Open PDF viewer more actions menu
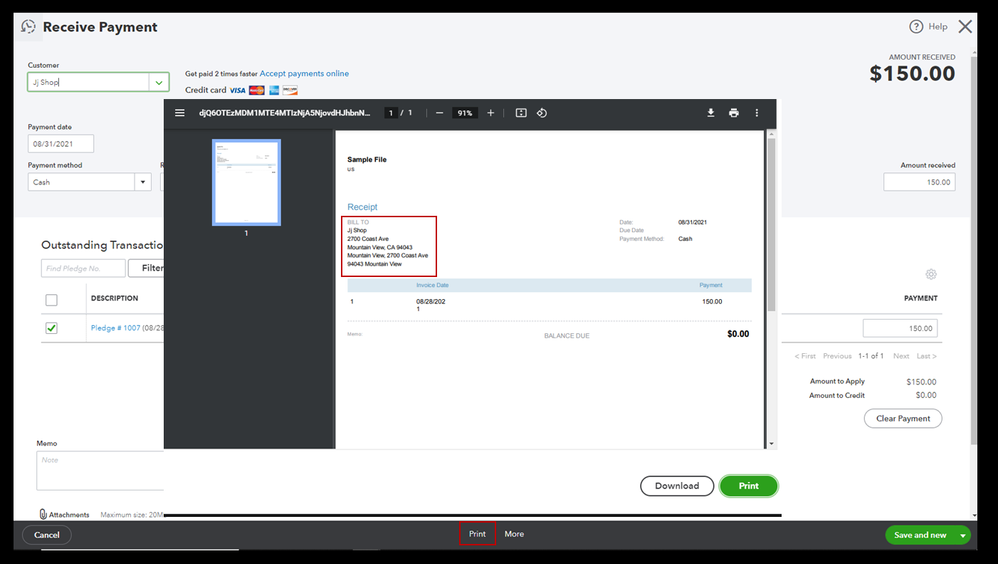This screenshot has height=564, width=998. pyautogui.click(x=757, y=113)
